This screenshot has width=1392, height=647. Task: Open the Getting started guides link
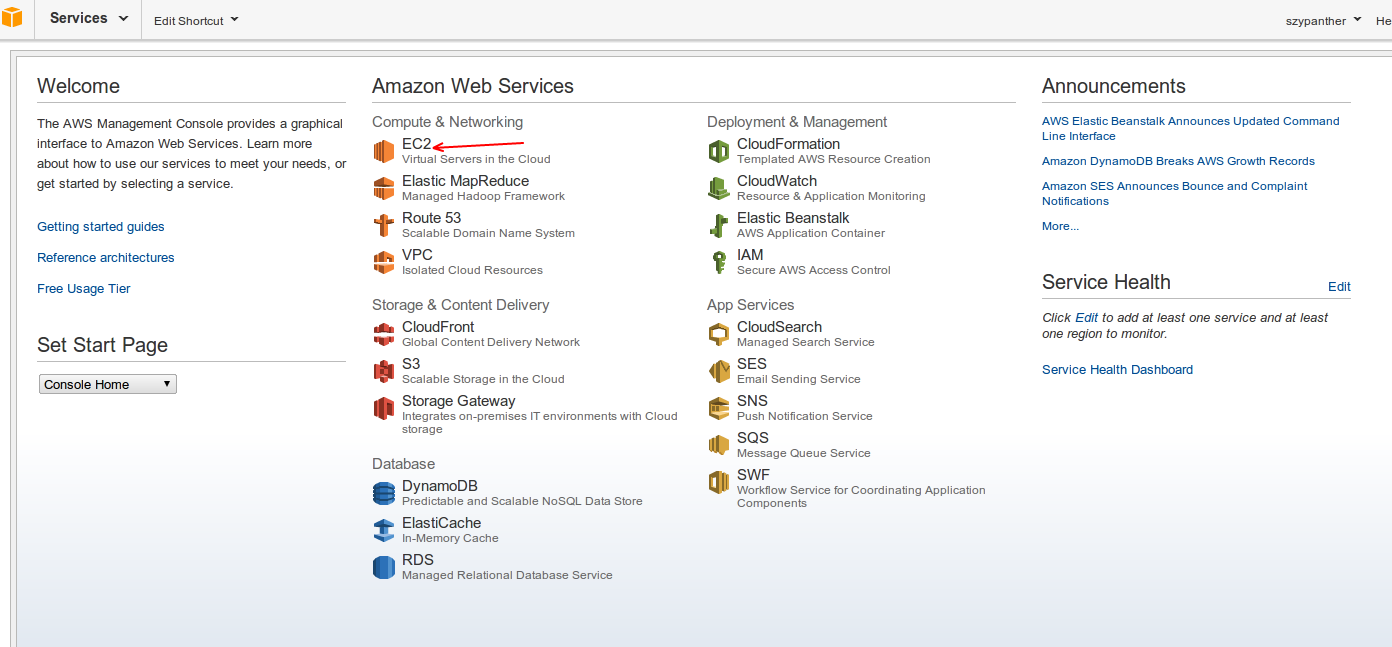click(101, 227)
